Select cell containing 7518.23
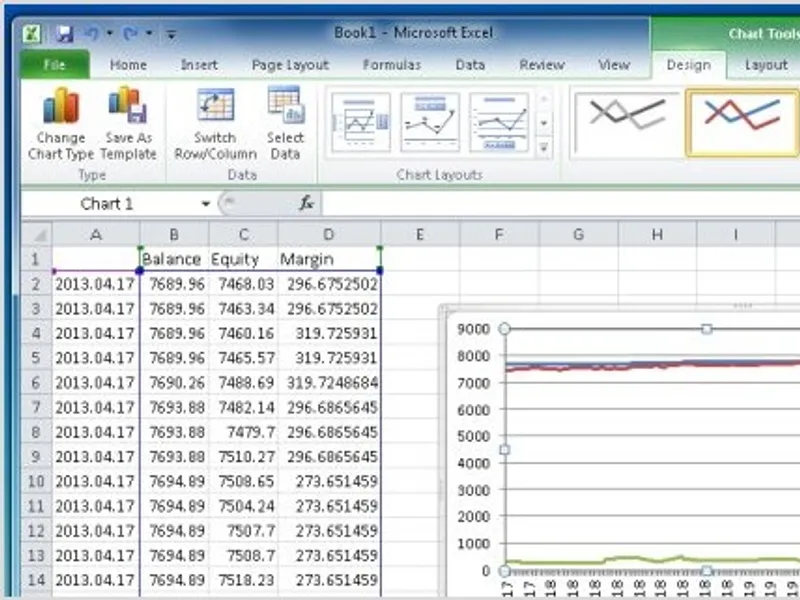800x600 pixels. tap(243, 580)
